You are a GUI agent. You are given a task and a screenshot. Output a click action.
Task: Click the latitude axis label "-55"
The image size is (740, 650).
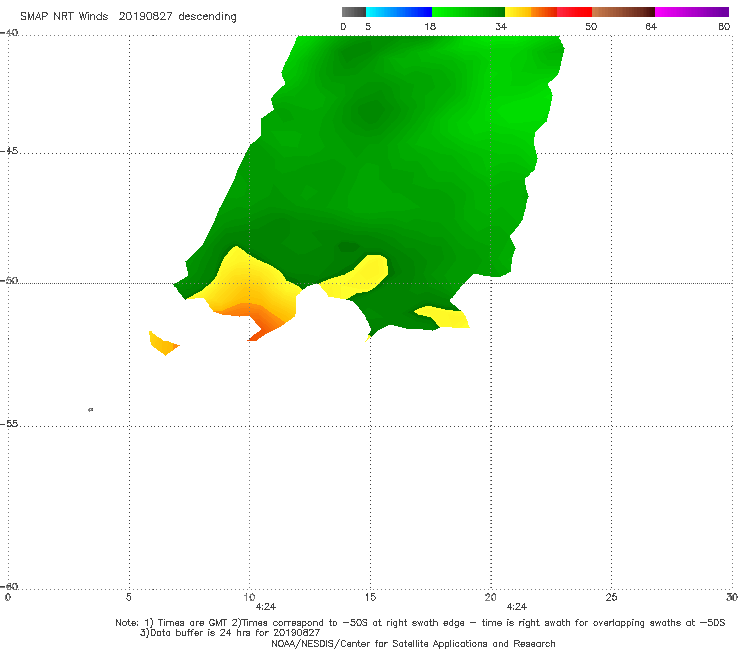(9, 424)
